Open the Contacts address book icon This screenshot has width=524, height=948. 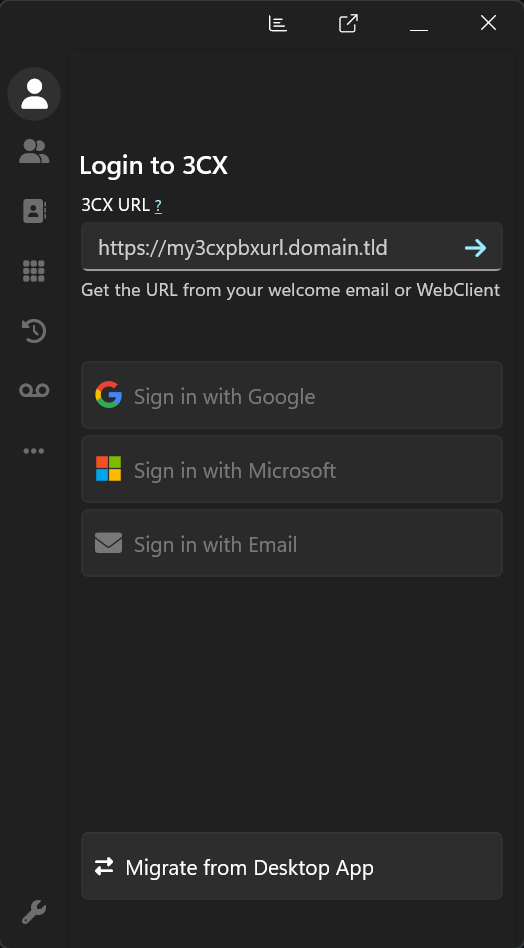coord(34,211)
